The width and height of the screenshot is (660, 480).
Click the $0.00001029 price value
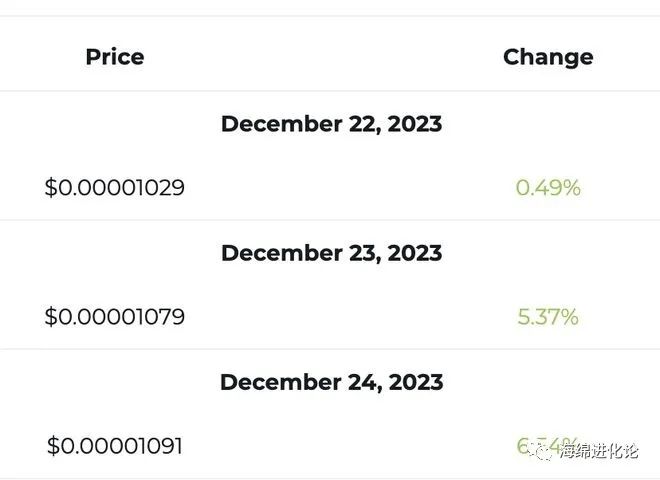[115, 187]
